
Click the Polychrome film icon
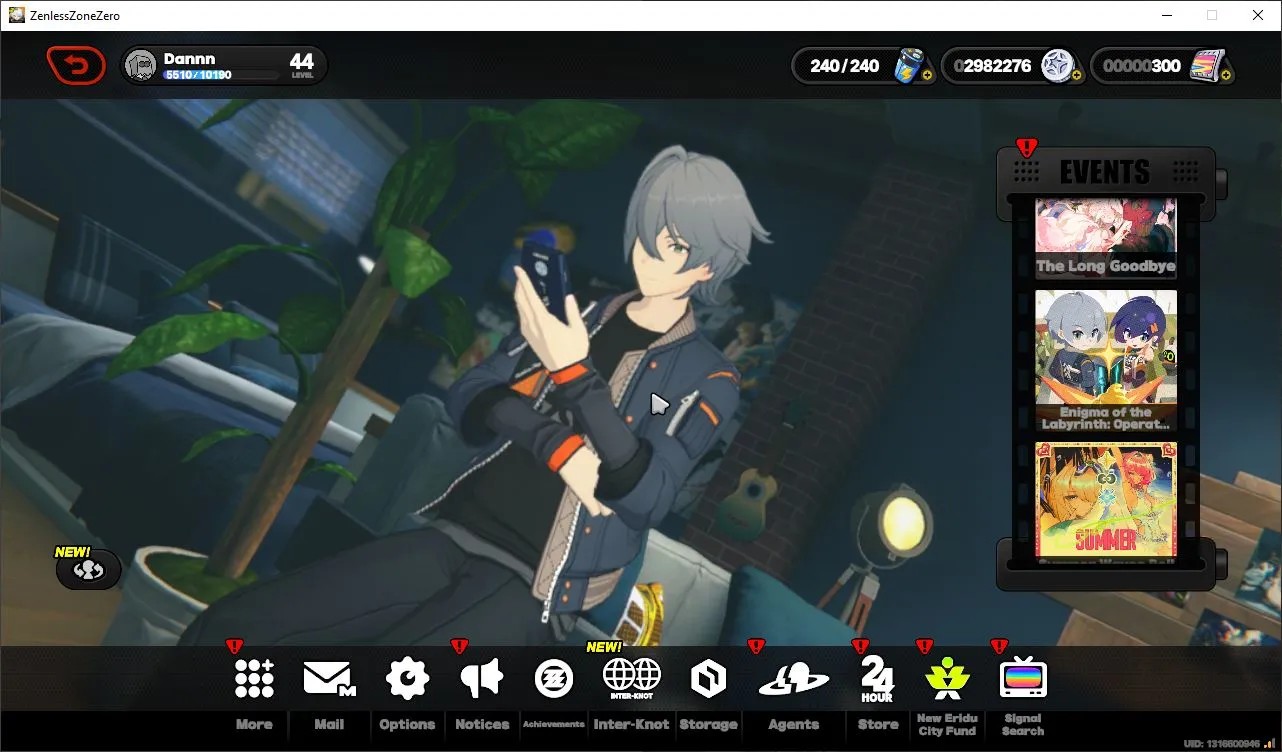pos(1210,67)
